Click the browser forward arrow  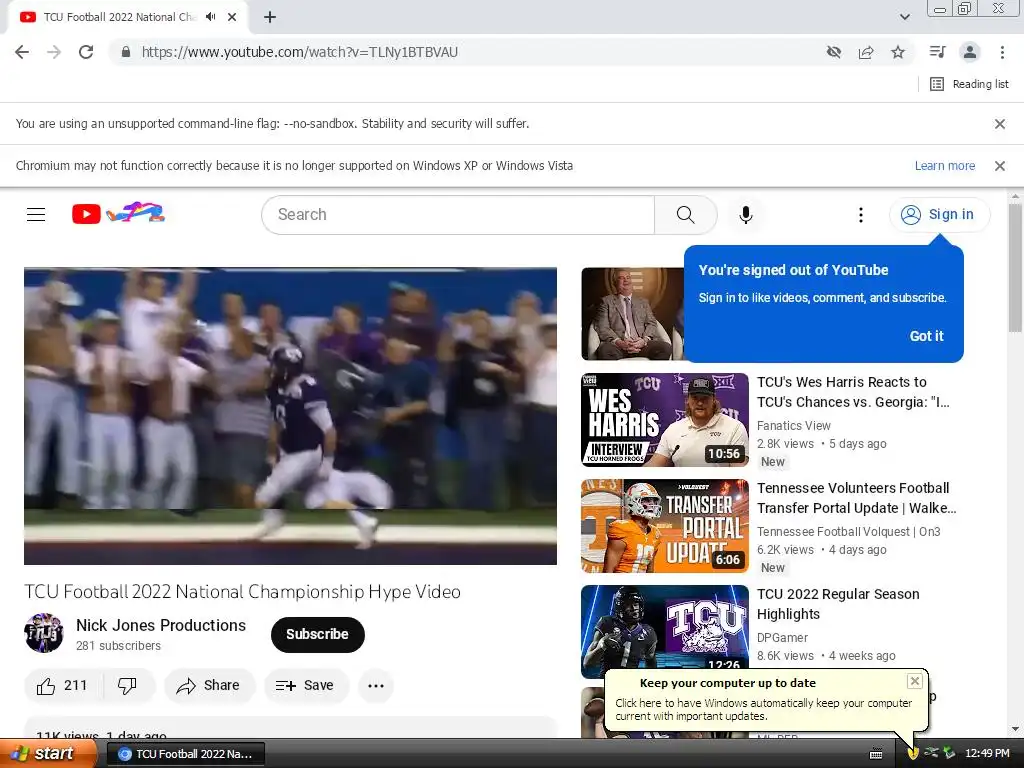[x=54, y=52]
